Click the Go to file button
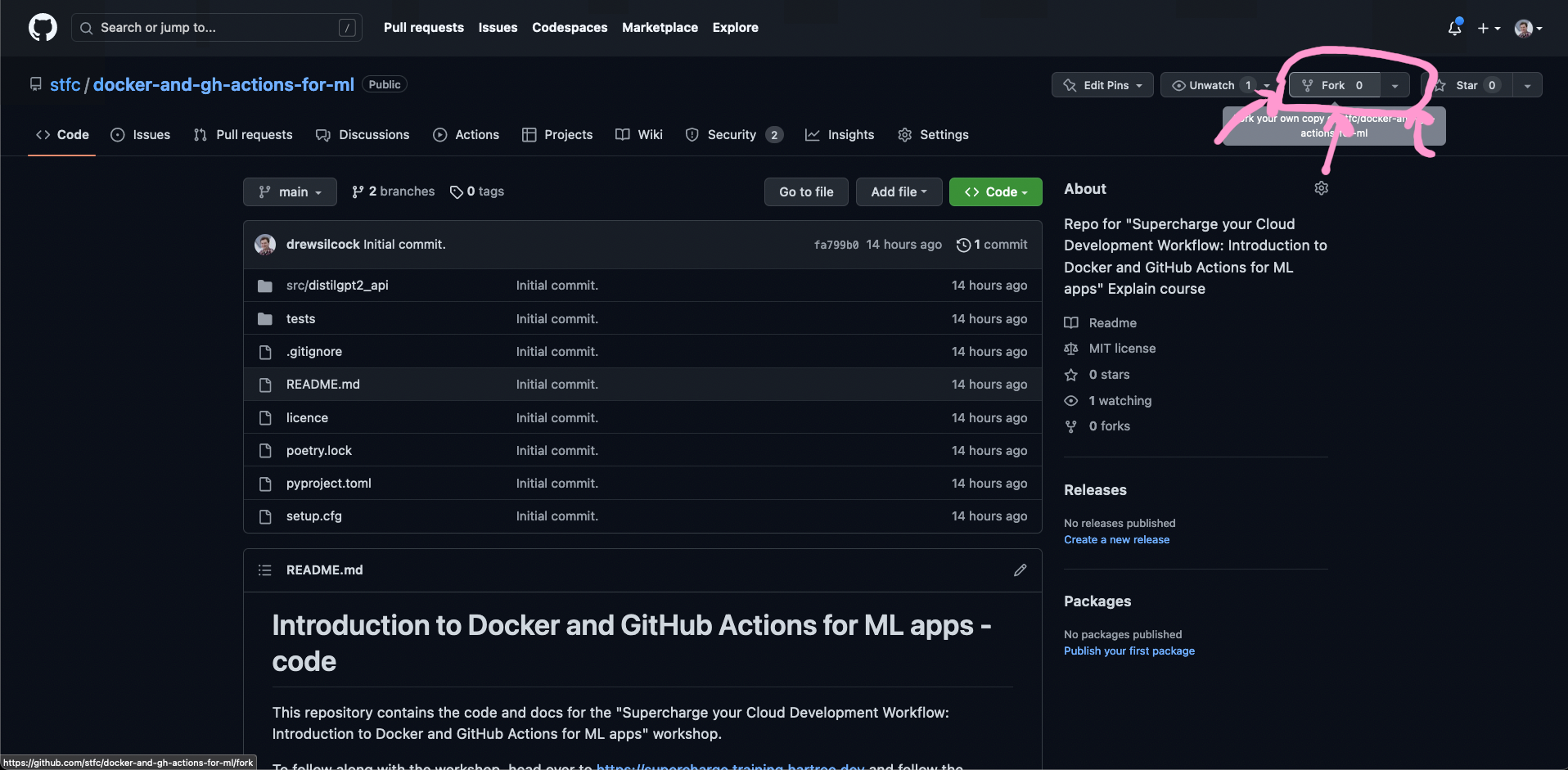1568x770 pixels. point(805,191)
